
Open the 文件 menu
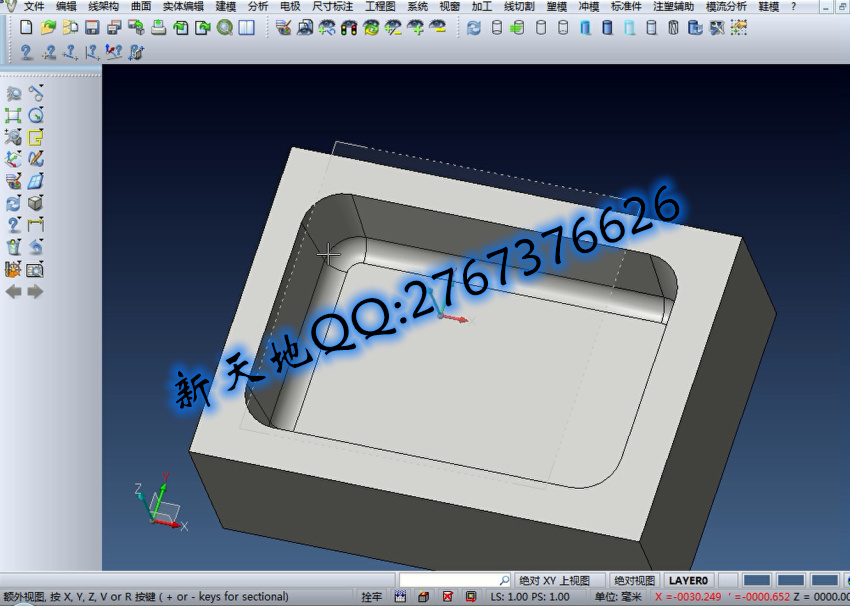point(34,6)
